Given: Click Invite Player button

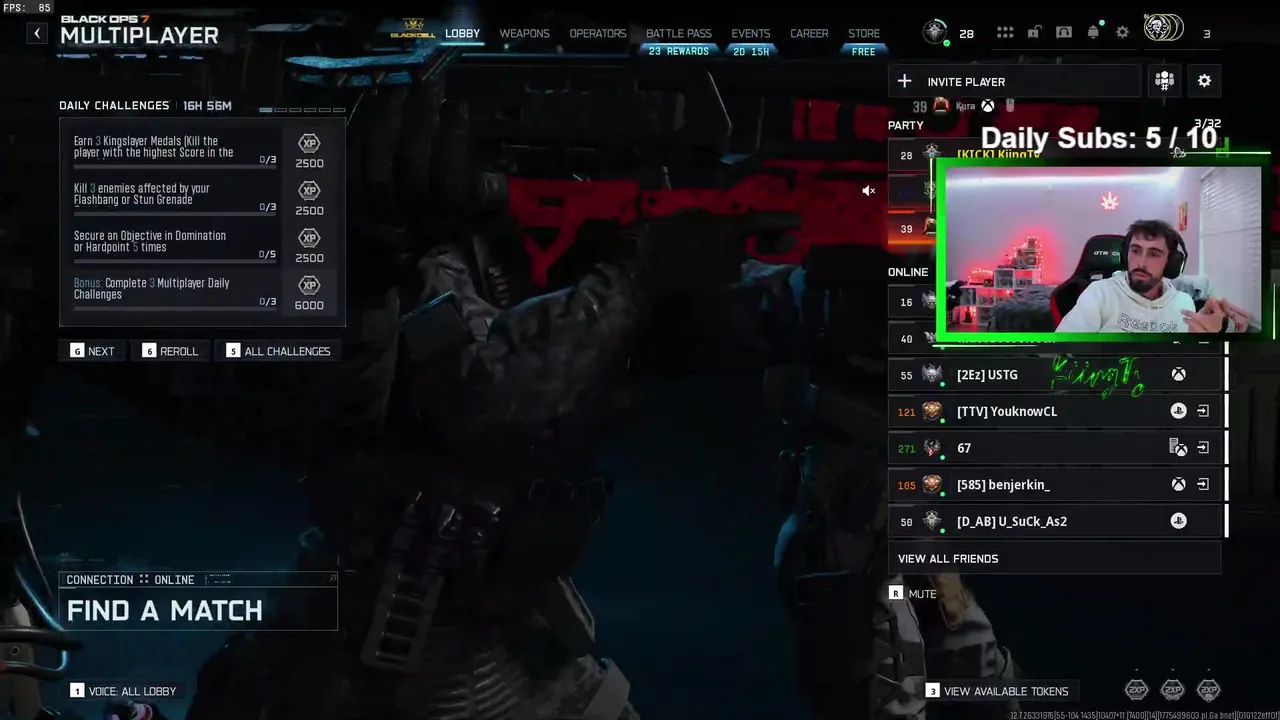Looking at the screenshot, I should (x=1014, y=81).
